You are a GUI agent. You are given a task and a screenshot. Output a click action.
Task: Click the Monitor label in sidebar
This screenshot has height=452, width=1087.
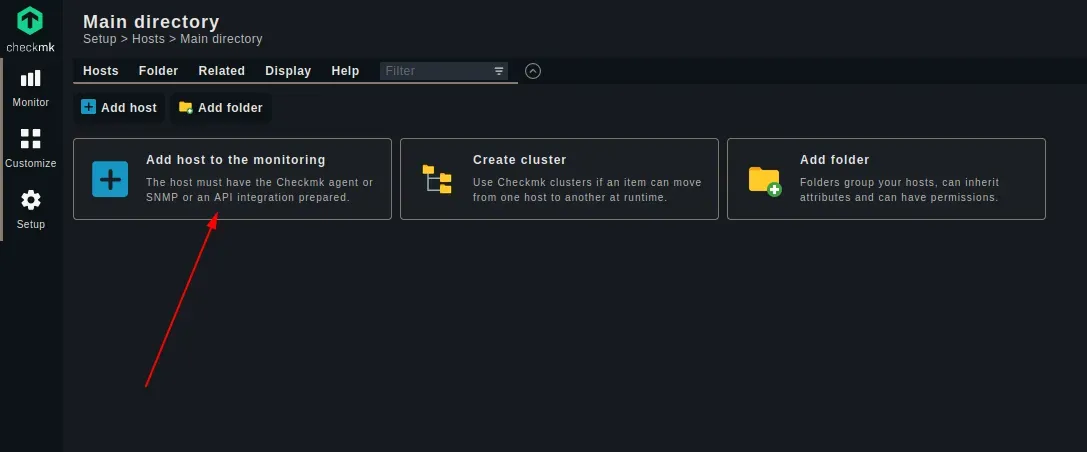tap(31, 102)
